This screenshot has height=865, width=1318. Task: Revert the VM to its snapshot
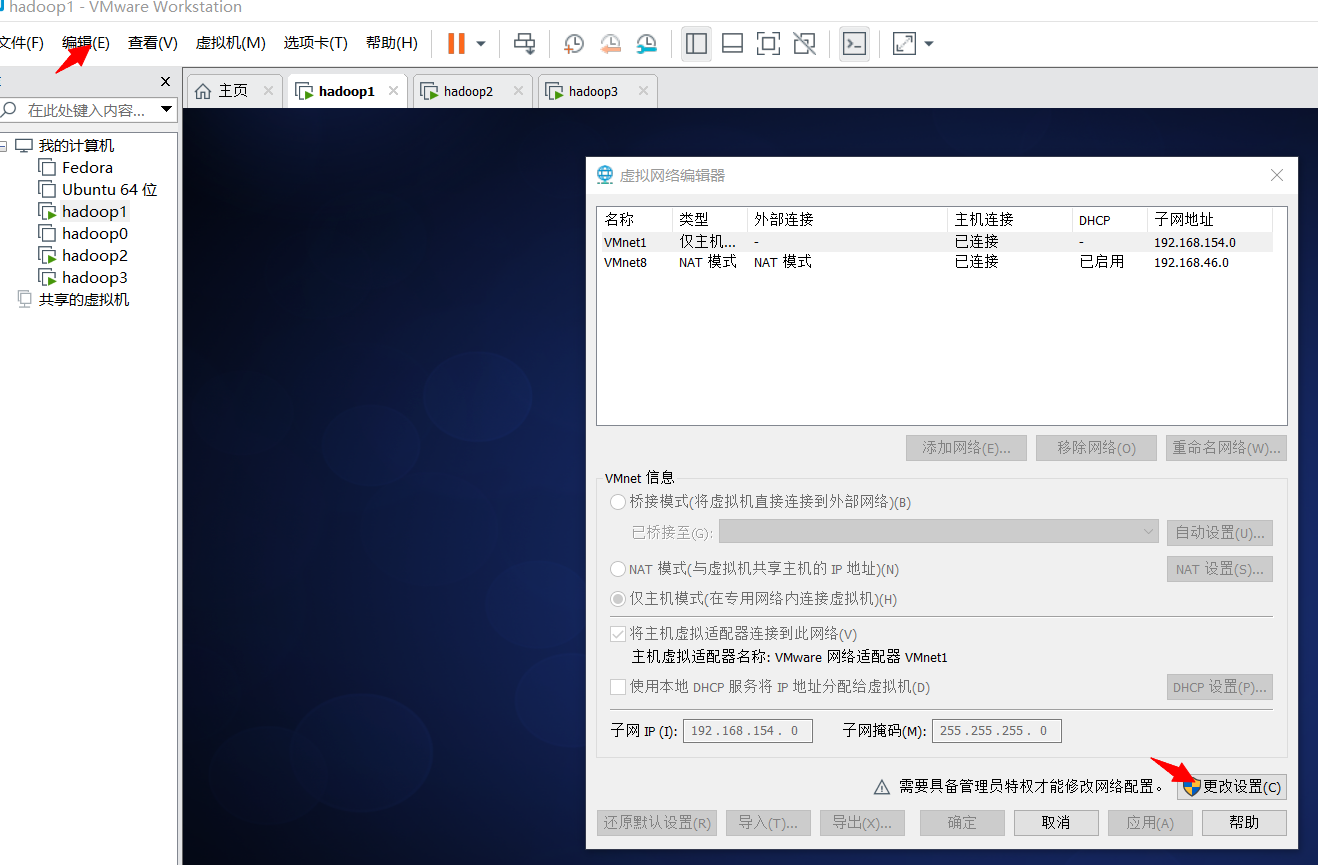coord(609,43)
